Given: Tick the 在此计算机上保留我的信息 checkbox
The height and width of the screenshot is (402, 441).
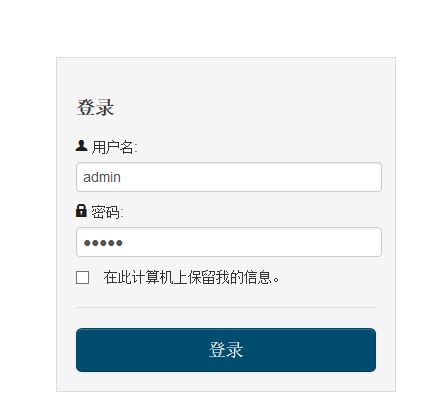Looking at the screenshot, I should (82, 277).
